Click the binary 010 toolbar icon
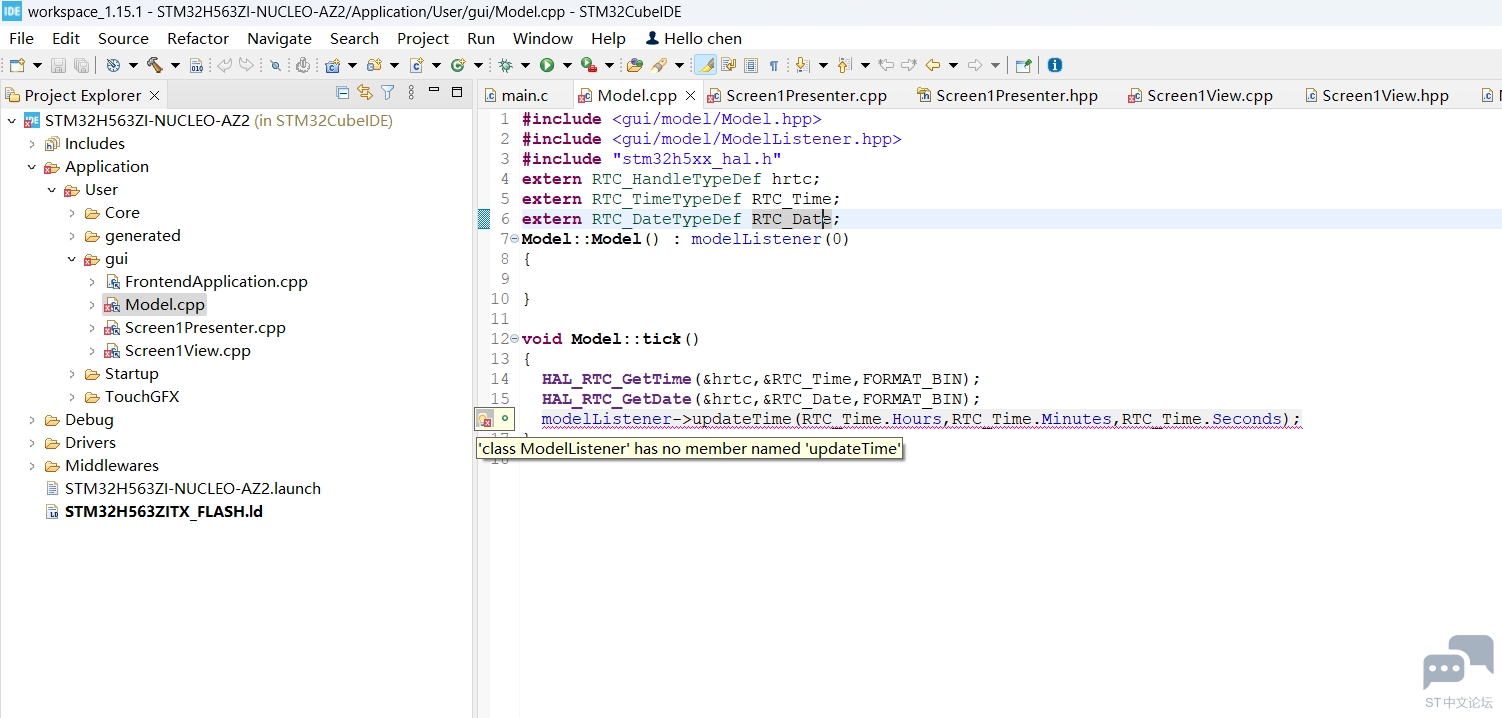The height and width of the screenshot is (718, 1502). click(x=197, y=65)
